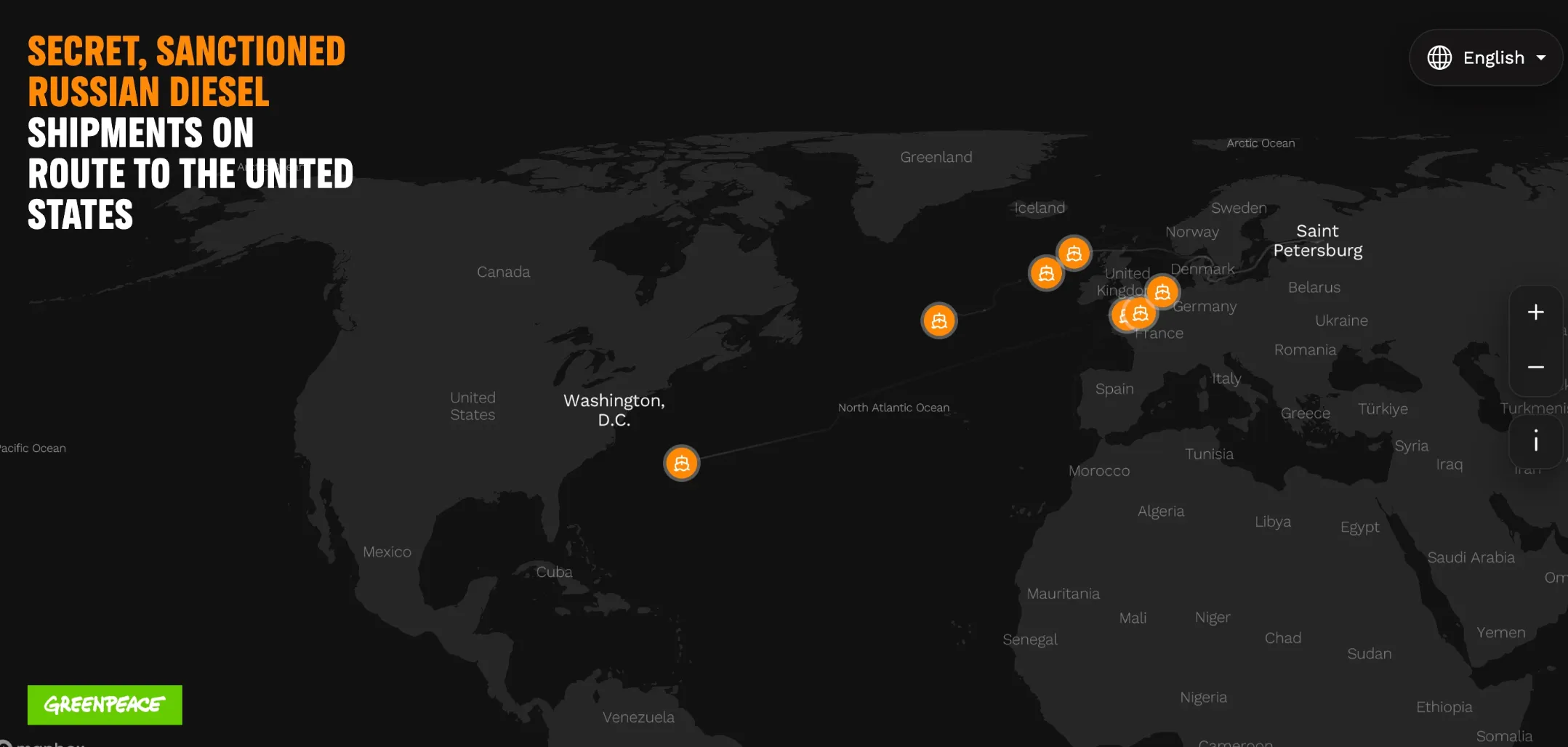Click the Belarus map label
Viewport: 1568px width, 747px height.
pos(1314,287)
